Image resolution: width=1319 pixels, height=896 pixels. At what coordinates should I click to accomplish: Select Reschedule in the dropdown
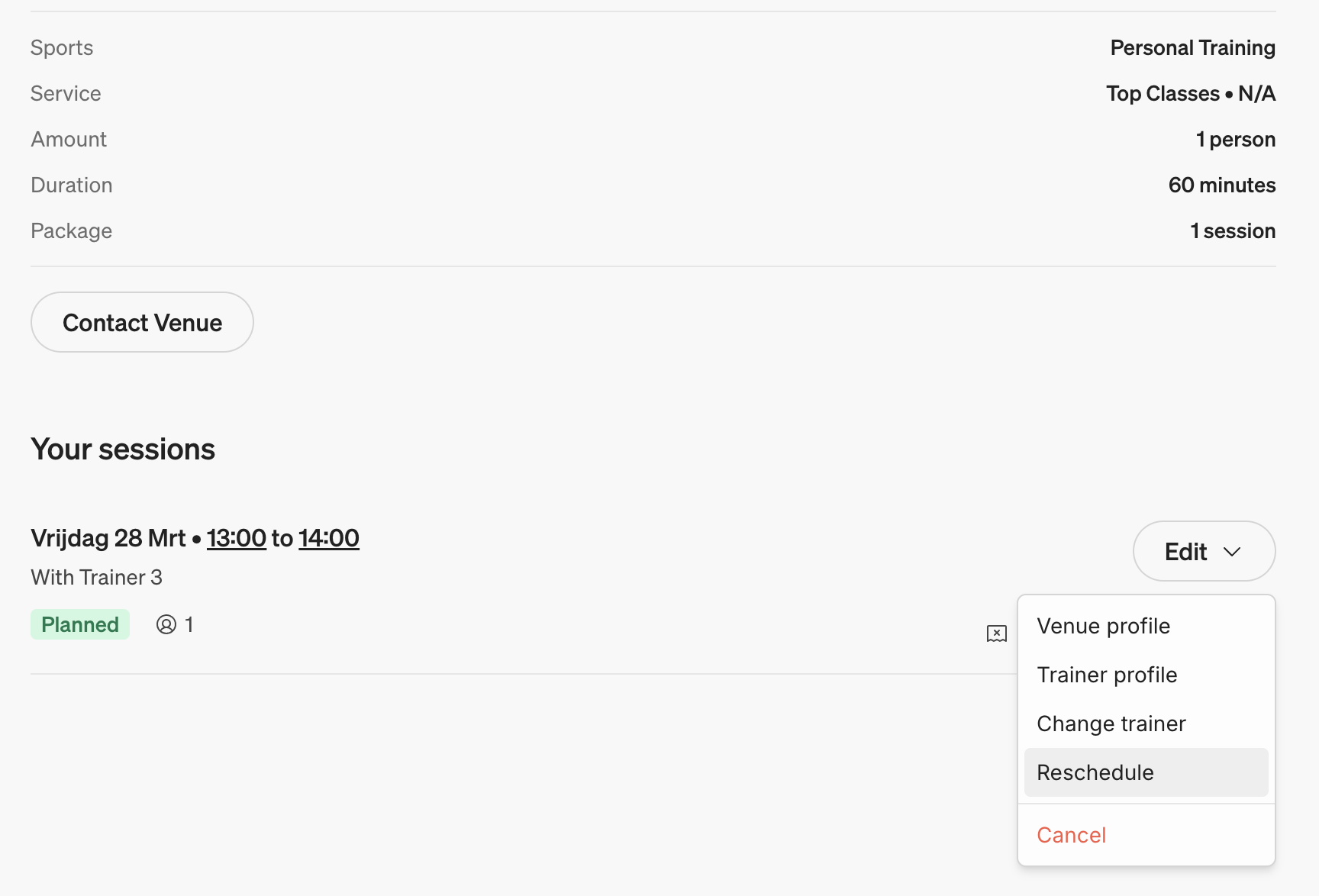(x=1095, y=772)
